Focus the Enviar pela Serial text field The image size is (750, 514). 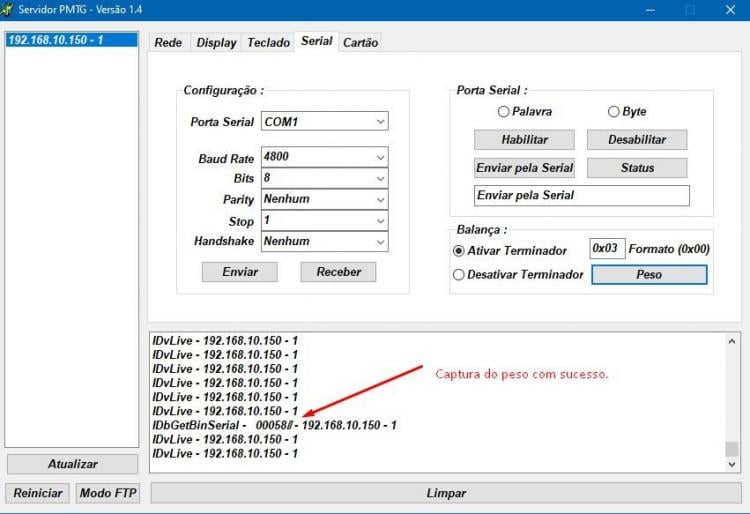(582, 196)
